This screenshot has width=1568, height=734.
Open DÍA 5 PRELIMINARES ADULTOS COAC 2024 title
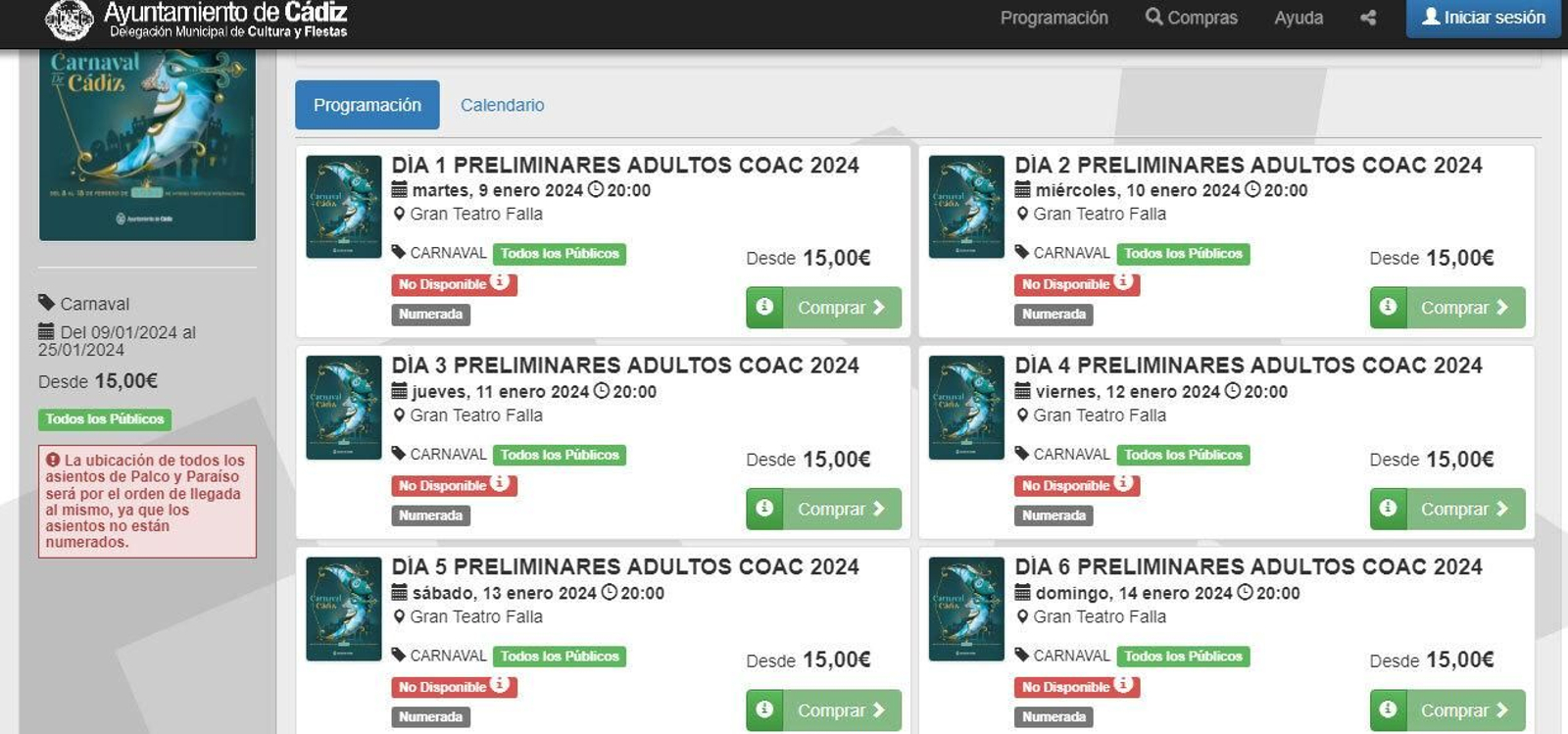(x=625, y=566)
